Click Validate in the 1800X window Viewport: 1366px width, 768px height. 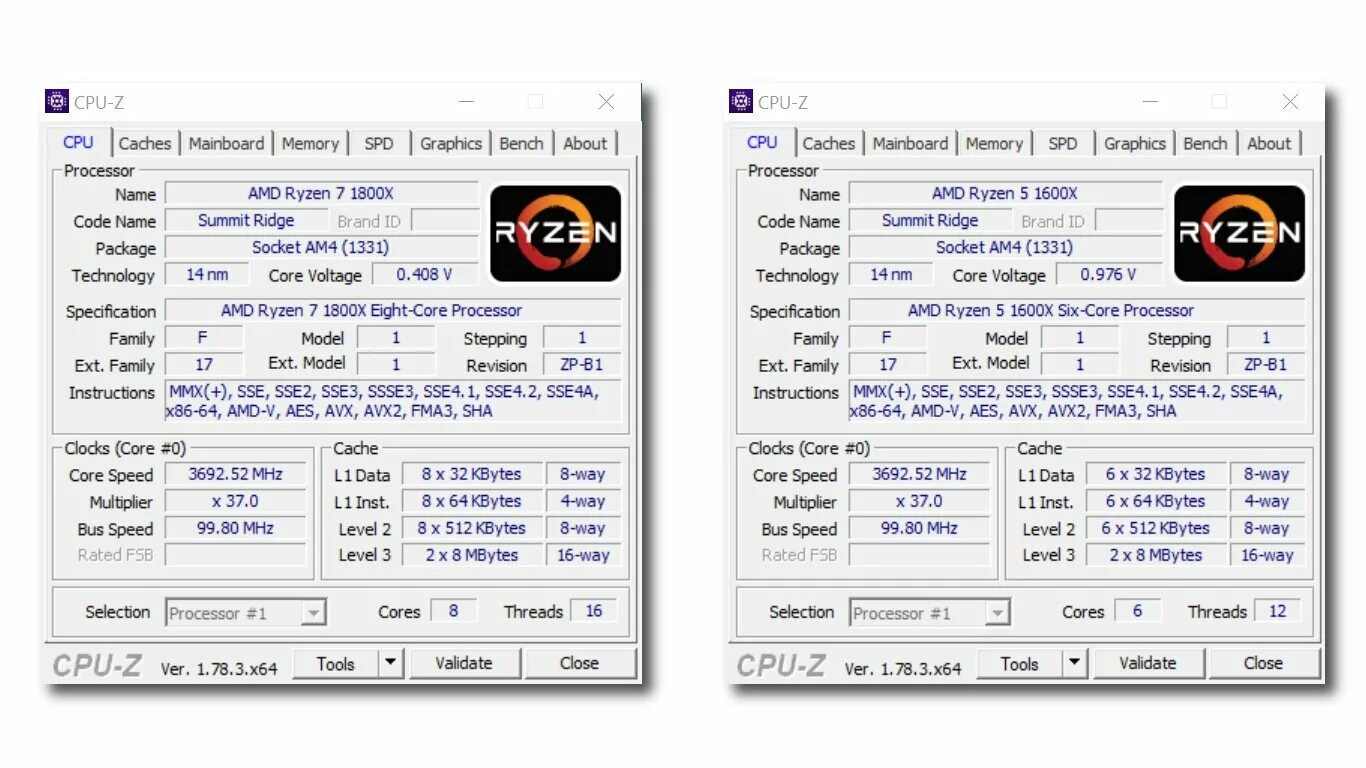464,663
